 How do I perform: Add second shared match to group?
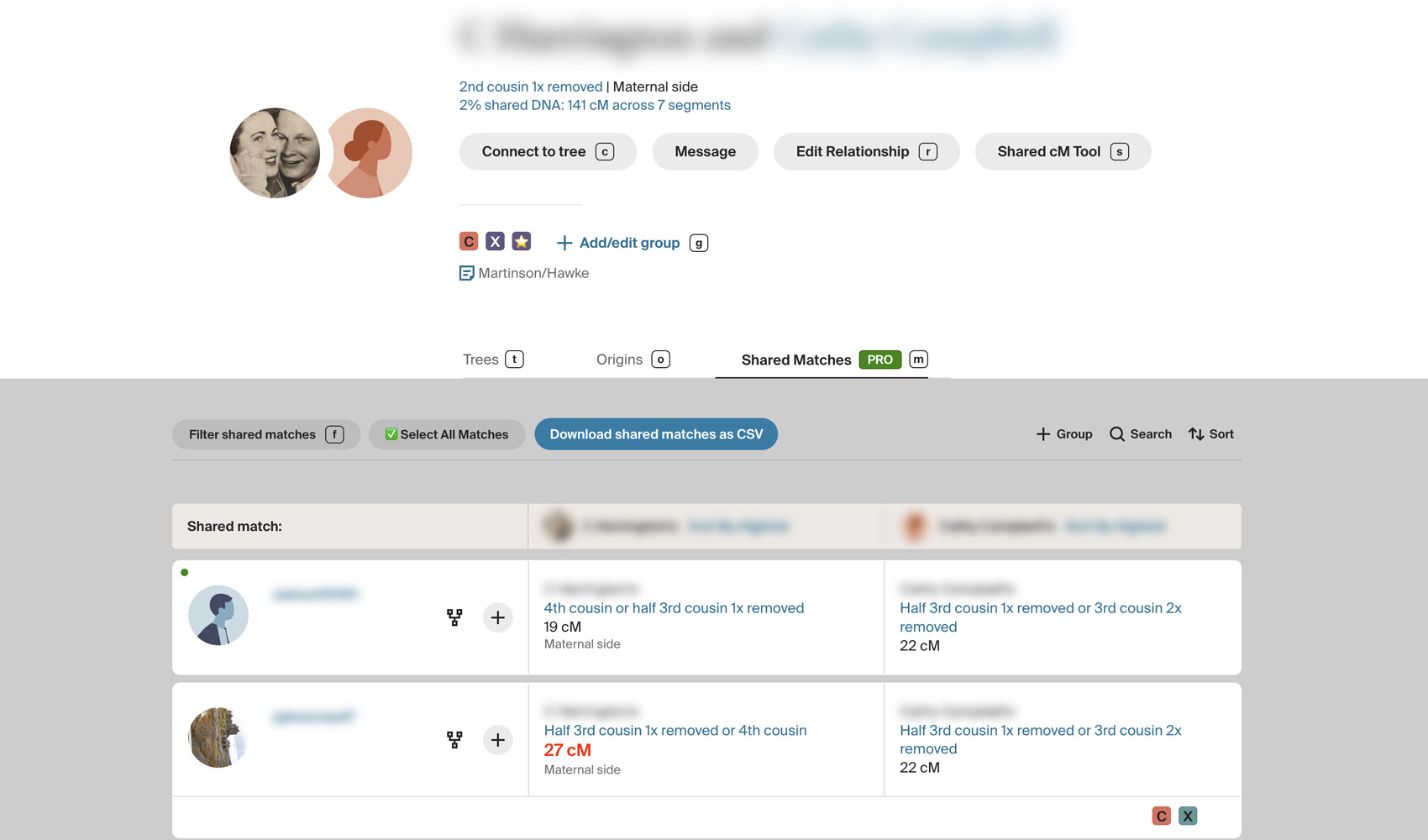[x=498, y=740]
